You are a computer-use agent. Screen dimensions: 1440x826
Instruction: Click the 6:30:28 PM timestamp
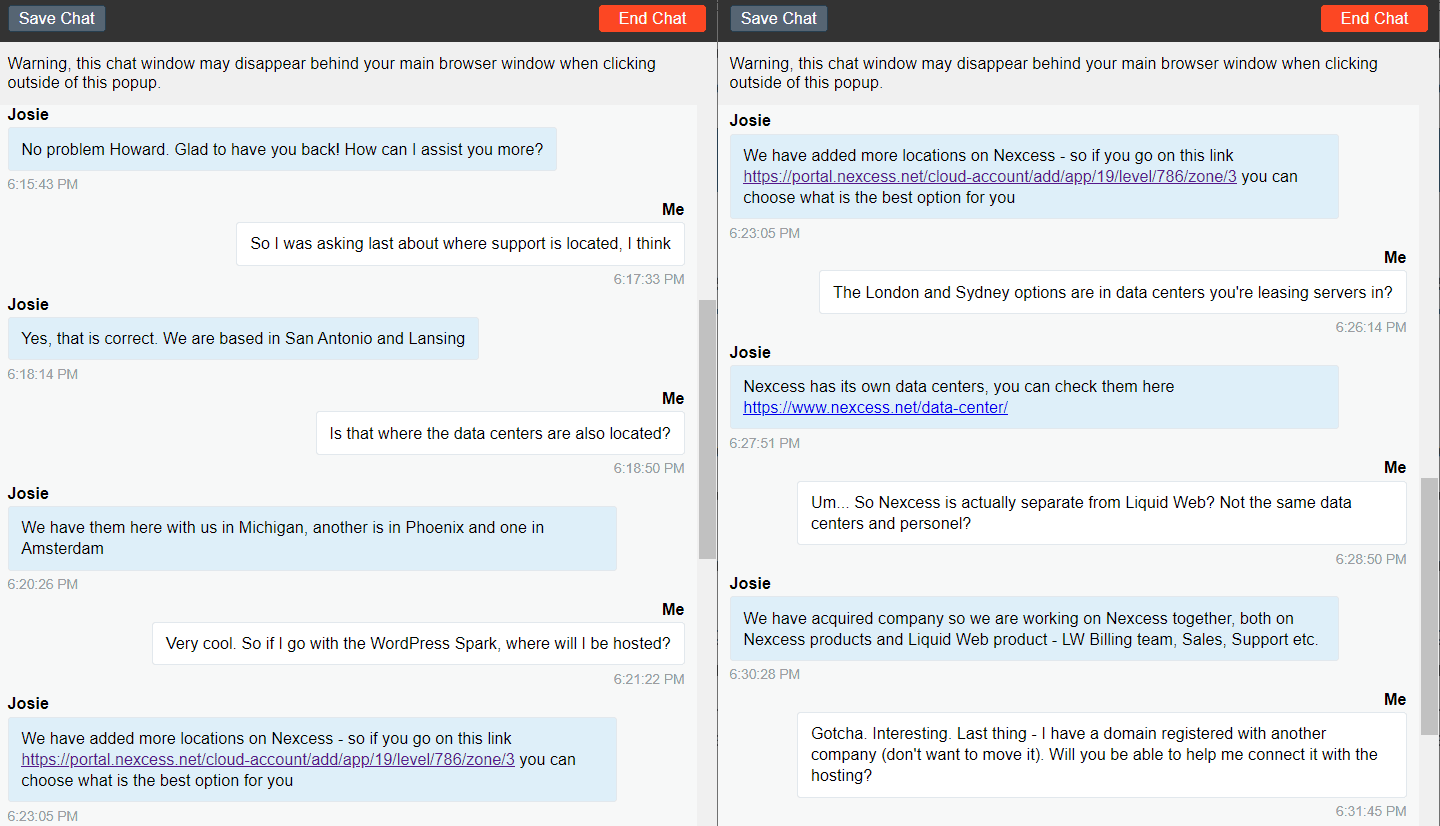(764, 674)
